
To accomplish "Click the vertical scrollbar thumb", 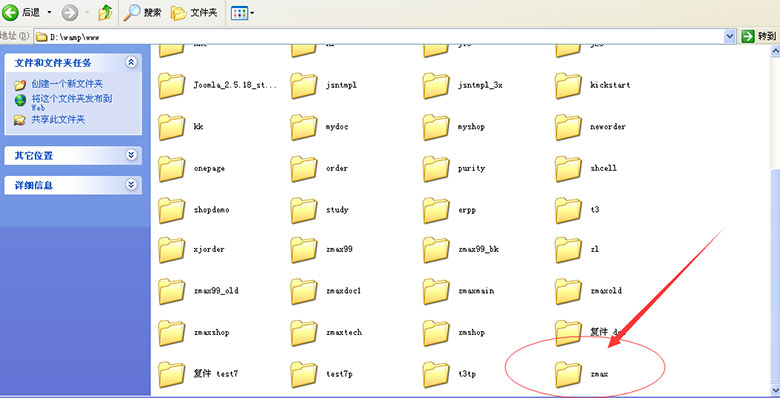I will 775,276.
